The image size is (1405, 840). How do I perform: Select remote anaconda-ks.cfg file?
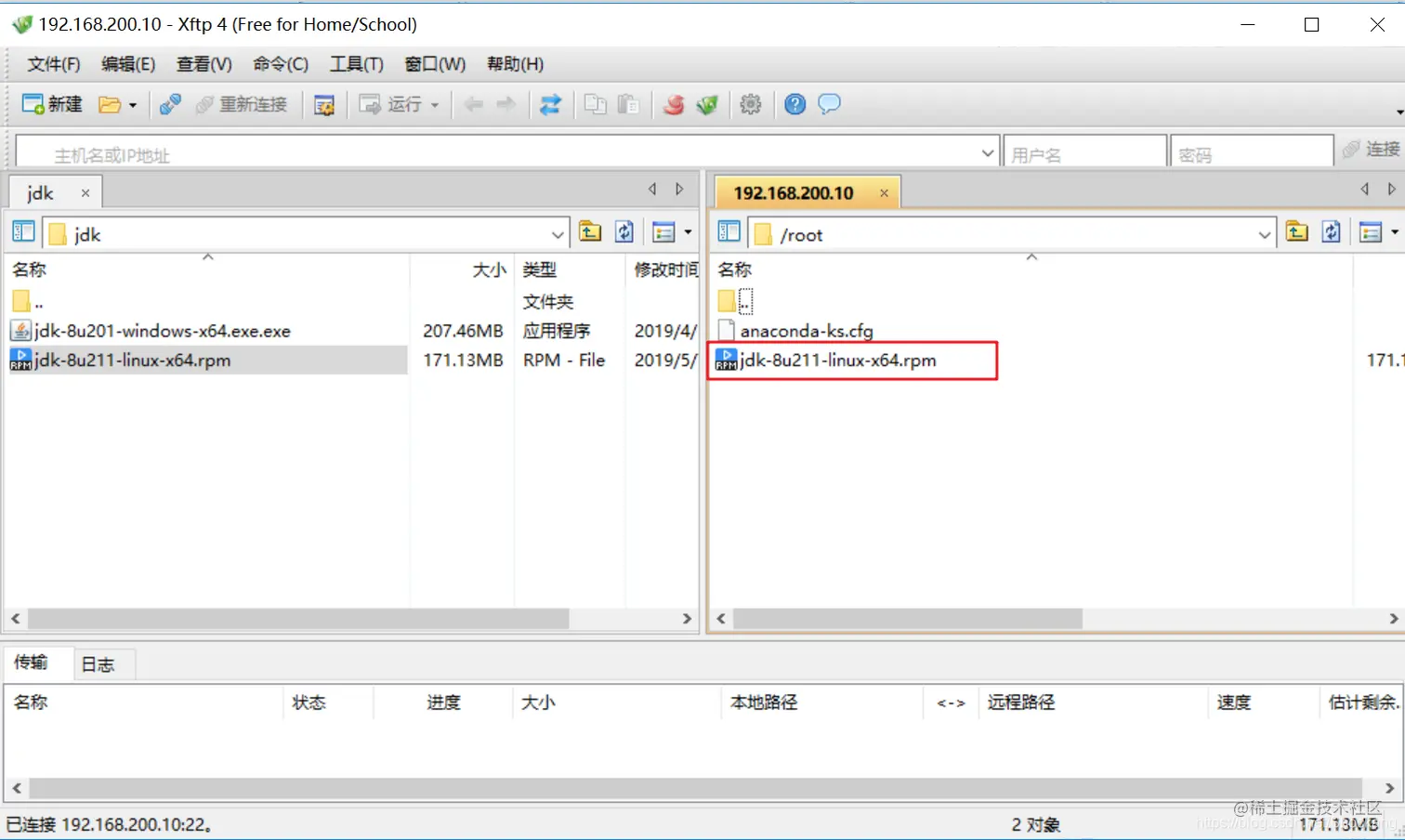click(795, 331)
